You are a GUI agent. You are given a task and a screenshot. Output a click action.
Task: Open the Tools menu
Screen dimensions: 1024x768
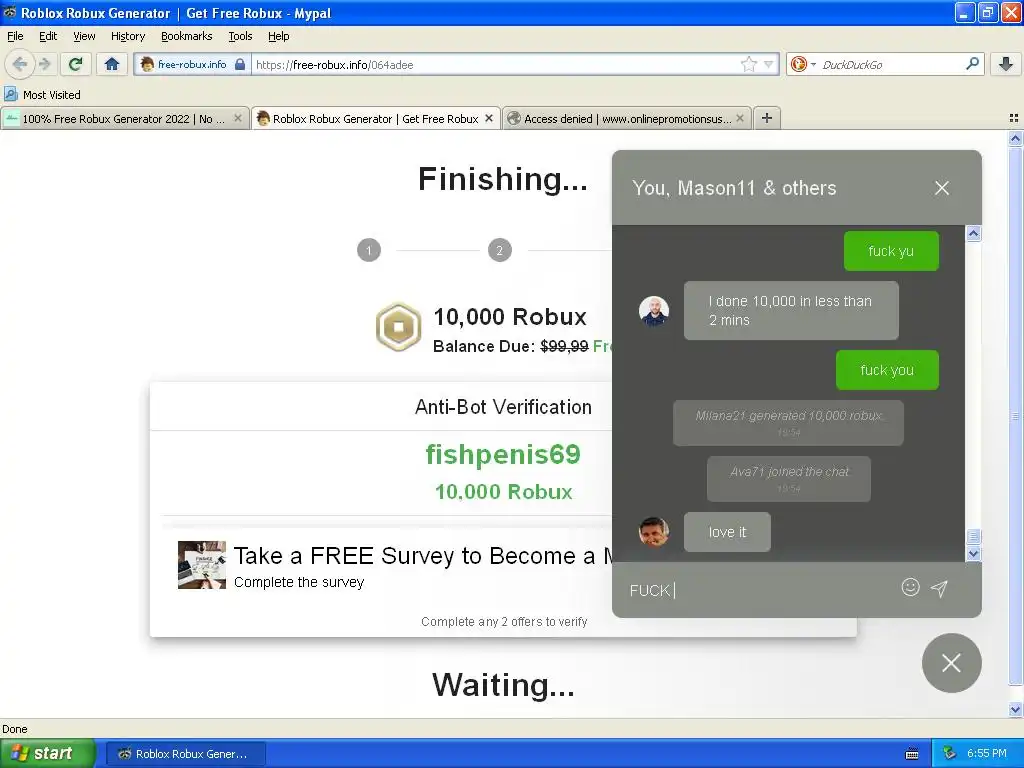point(240,36)
